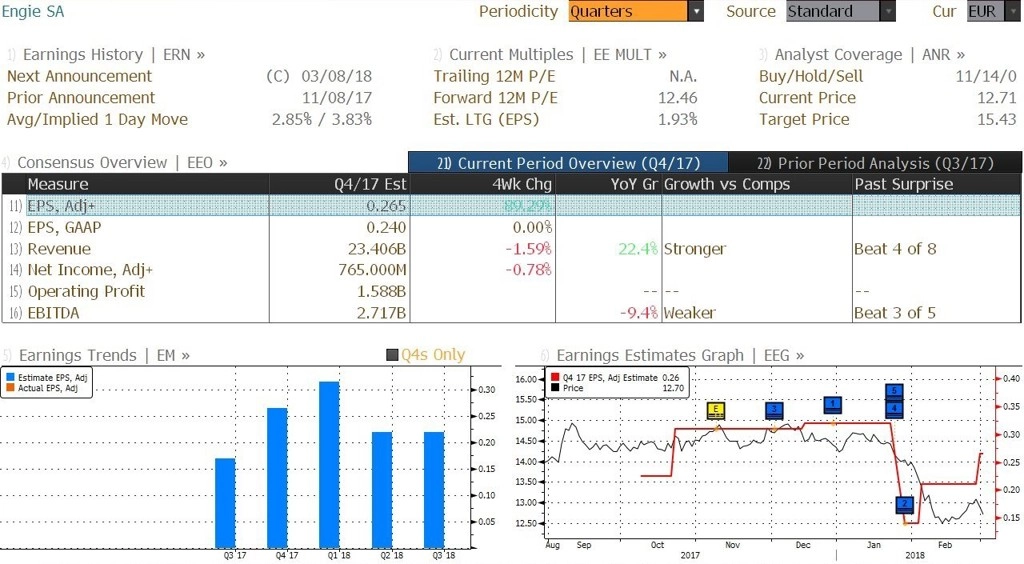Image resolution: width=1024 pixels, height=564 pixels.
Task: Click the red Q4 17 EPS estimate legend swatch
Action: click(x=554, y=377)
